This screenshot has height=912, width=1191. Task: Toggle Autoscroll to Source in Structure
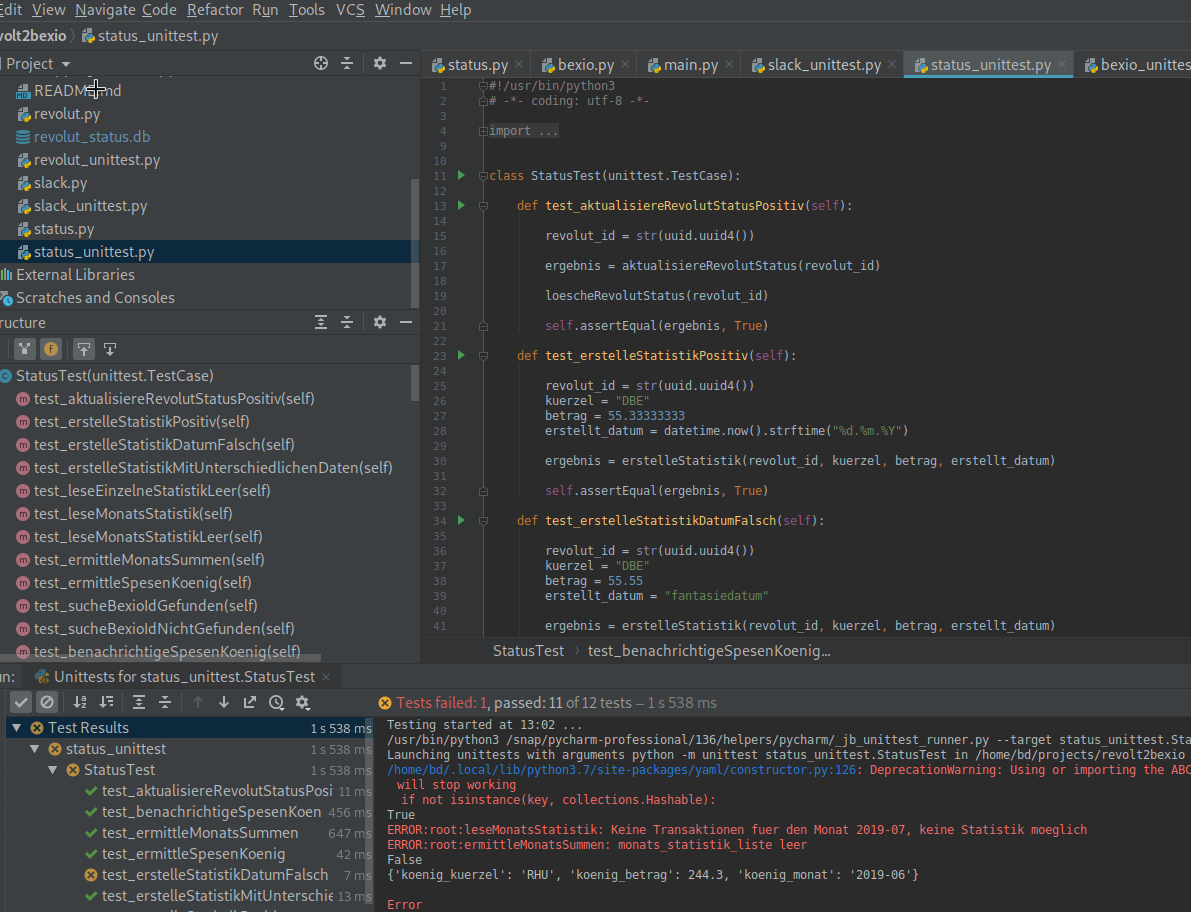(x=84, y=349)
